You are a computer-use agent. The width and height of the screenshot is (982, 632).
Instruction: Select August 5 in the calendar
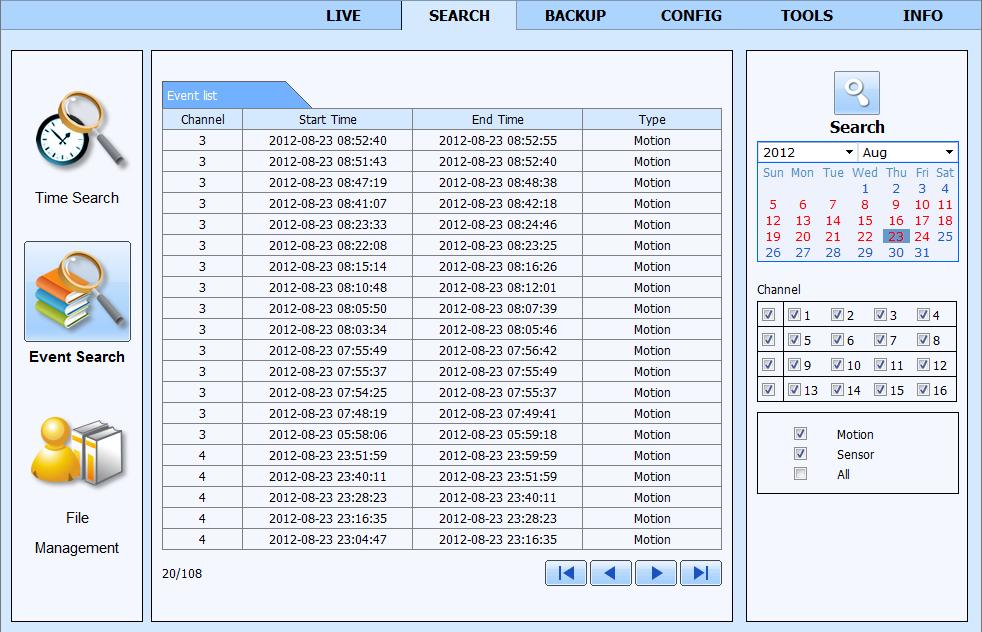(773, 205)
